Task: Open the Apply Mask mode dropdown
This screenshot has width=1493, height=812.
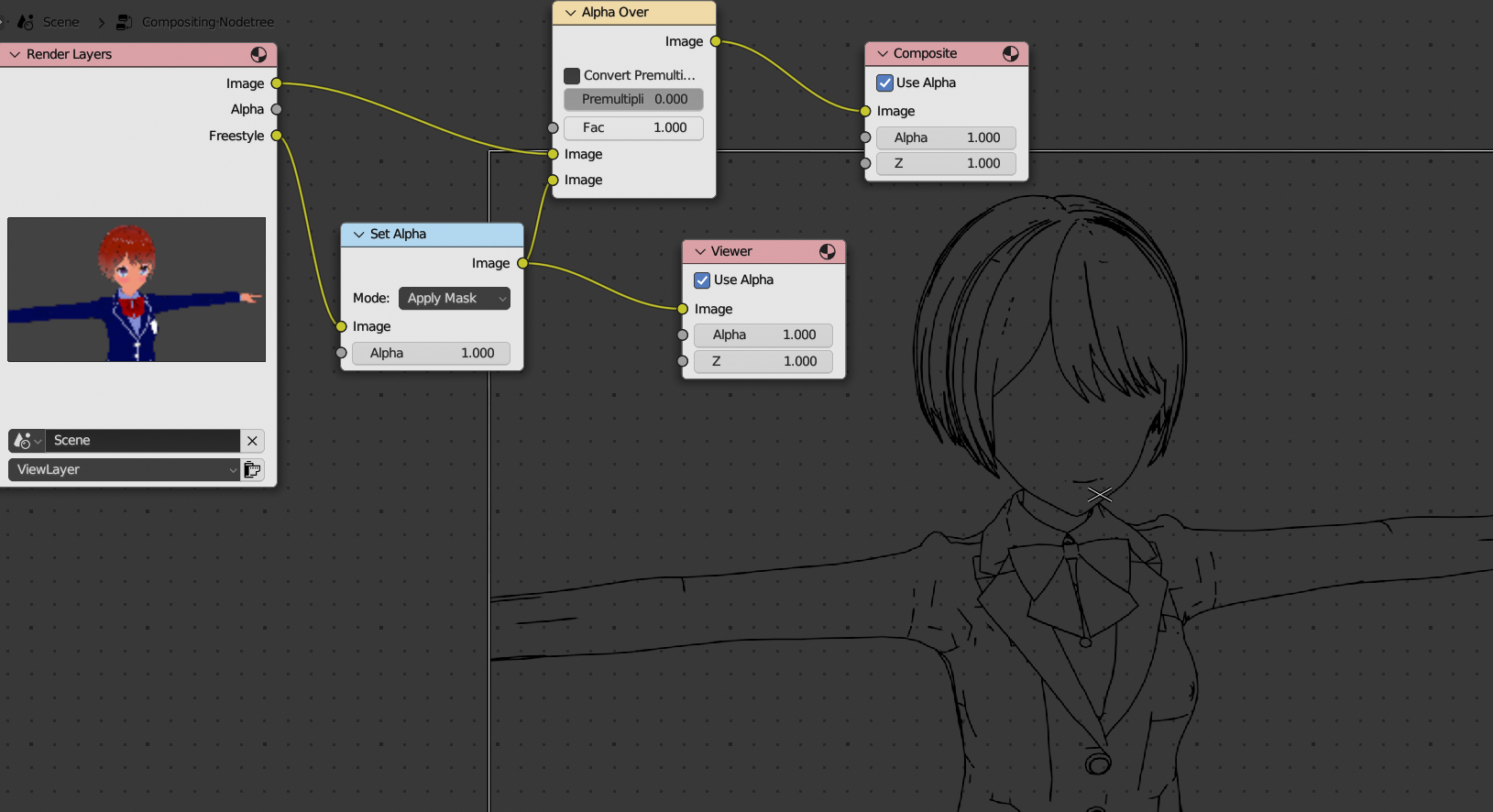Action: [455, 298]
